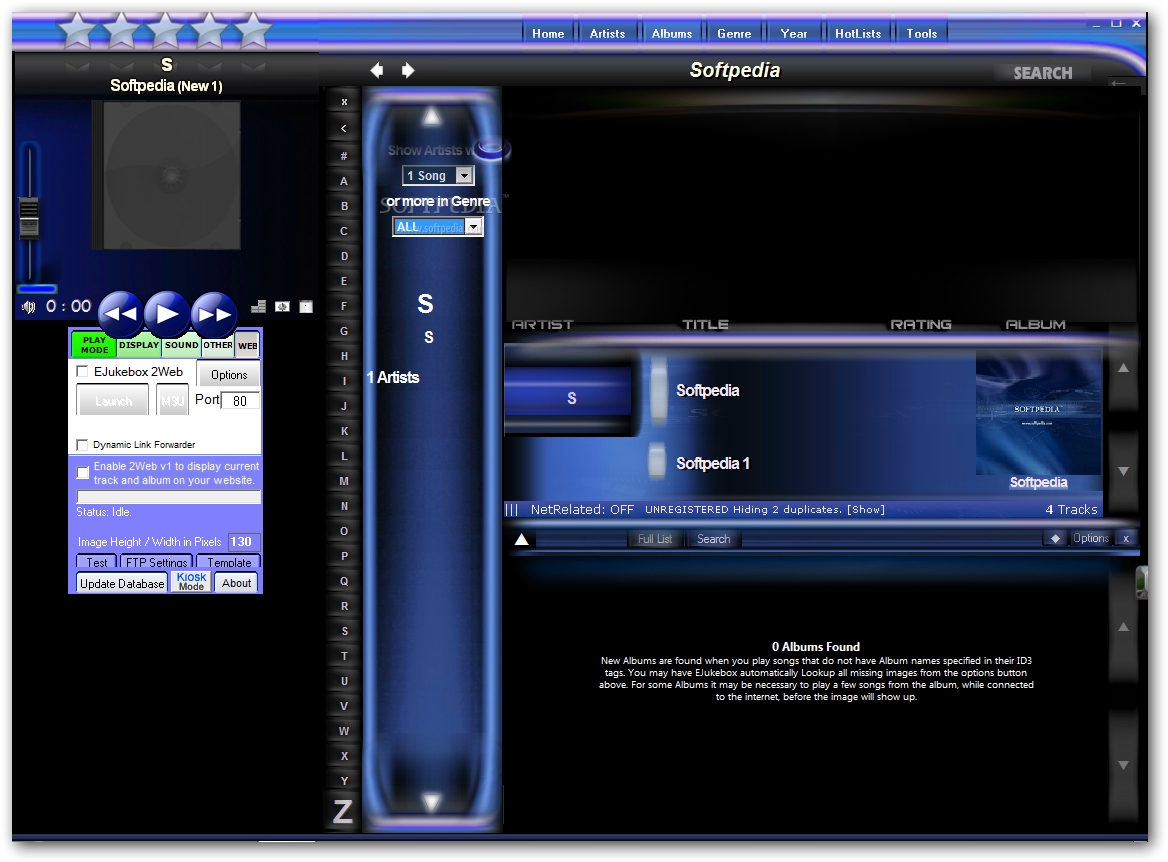Click the < entry in letter index

[x=344, y=128]
